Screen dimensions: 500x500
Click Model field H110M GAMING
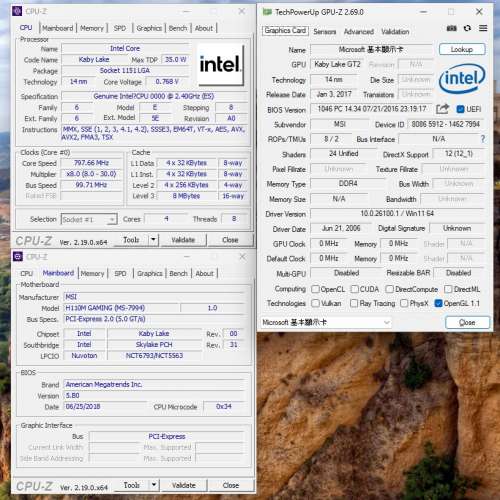121,308
